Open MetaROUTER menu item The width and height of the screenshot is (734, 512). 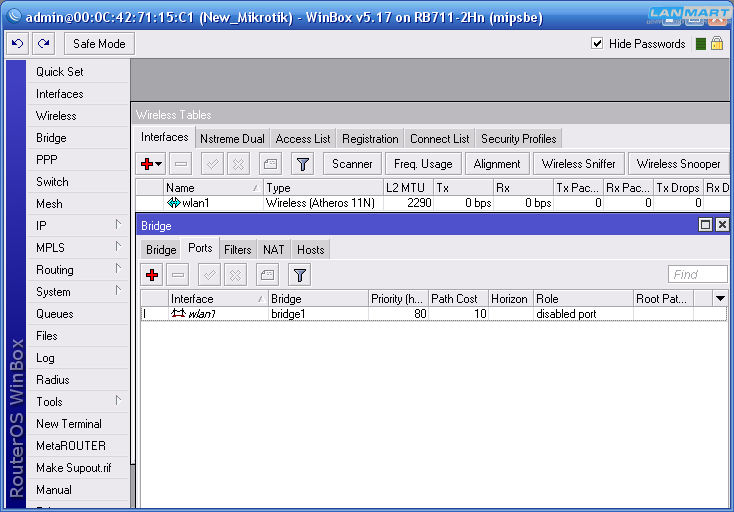click(78, 446)
